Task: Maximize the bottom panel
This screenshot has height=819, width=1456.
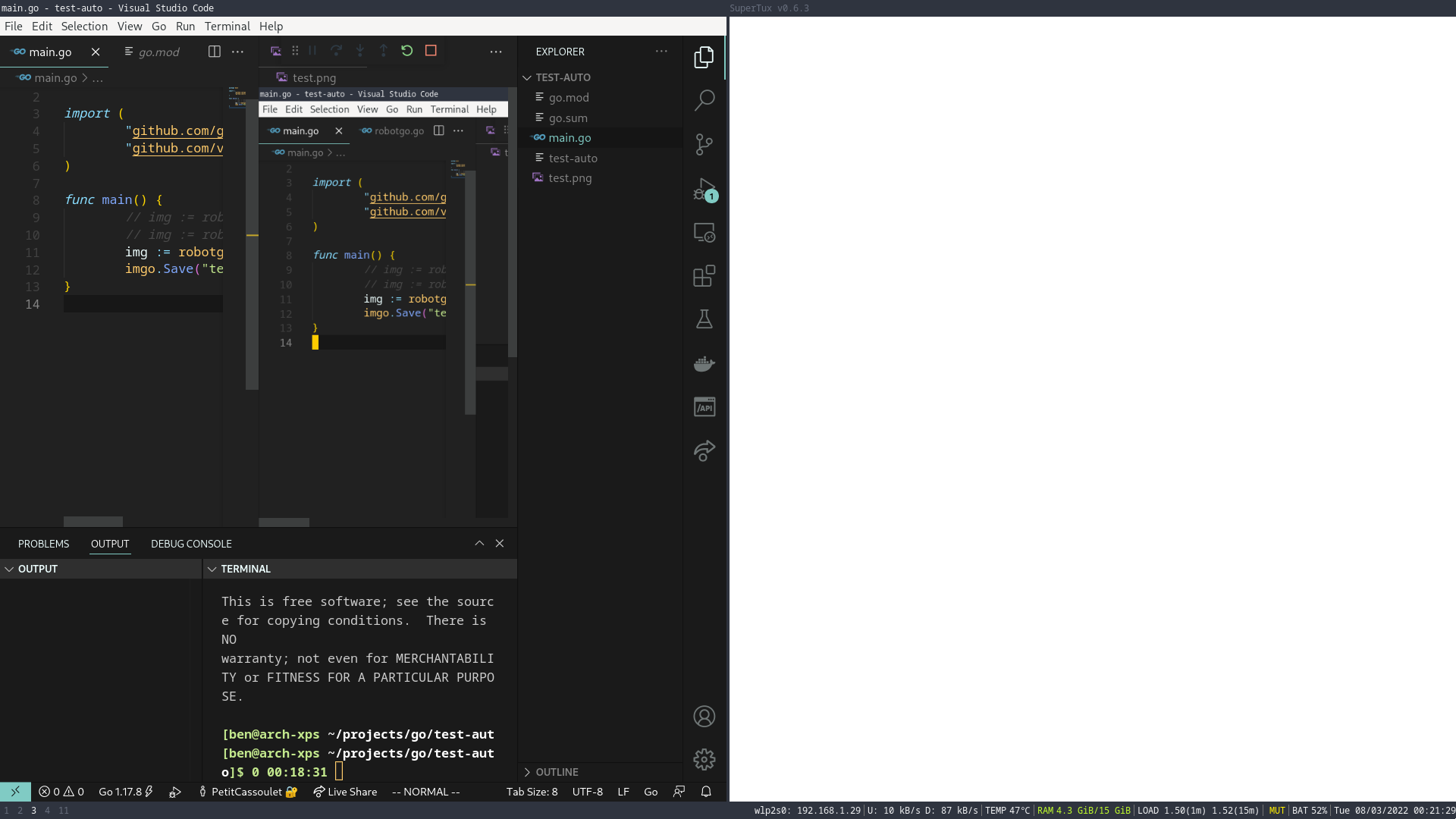Action: coord(479,543)
